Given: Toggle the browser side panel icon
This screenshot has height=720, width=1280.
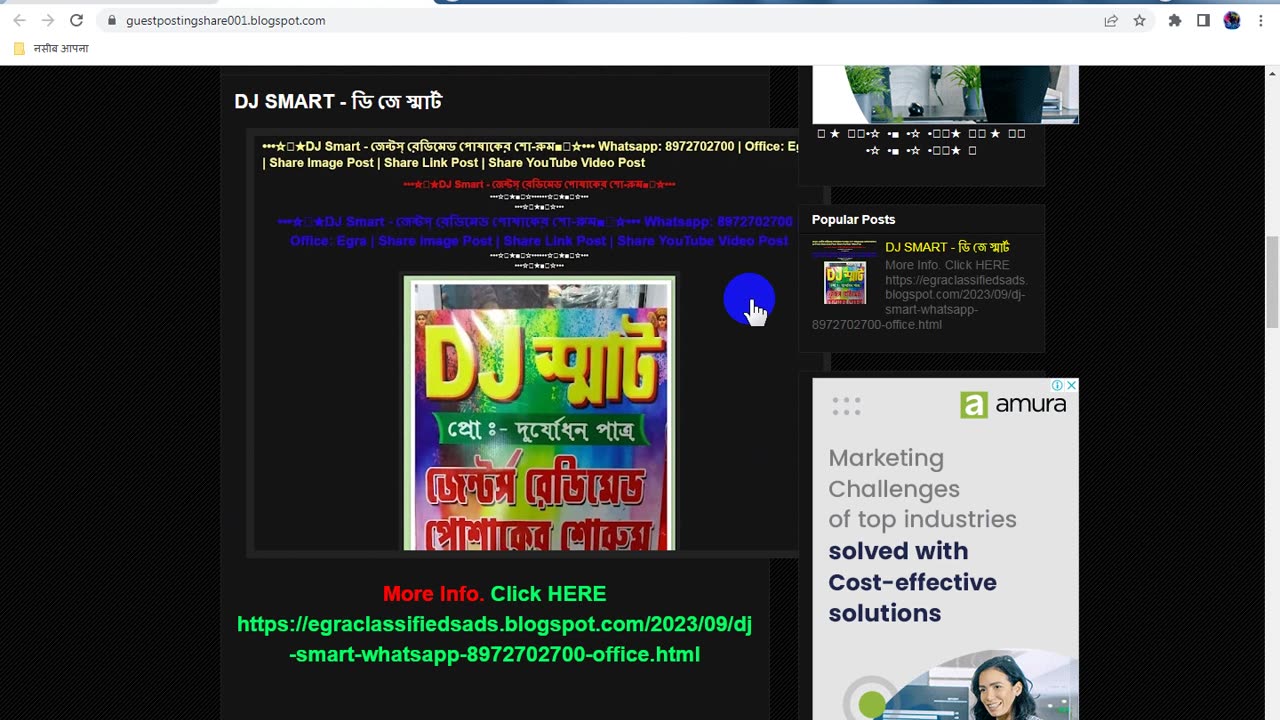Looking at the screenshot, I should (x=1203, y=20).
